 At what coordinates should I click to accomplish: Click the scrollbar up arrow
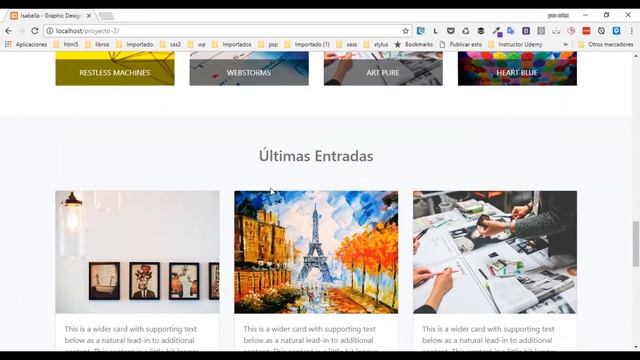(636, 56)
